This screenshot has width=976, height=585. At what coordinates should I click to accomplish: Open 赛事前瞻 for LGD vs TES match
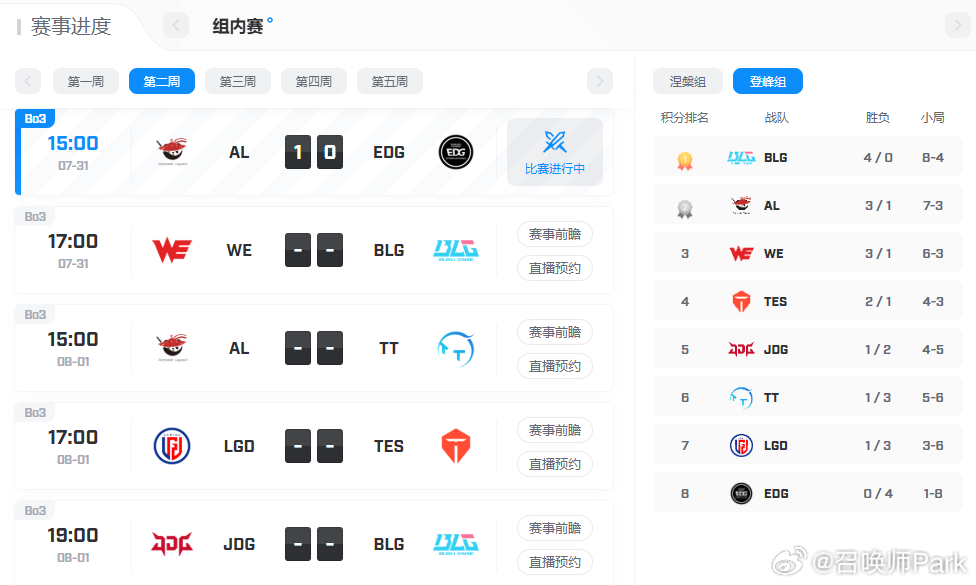[555, 430]
